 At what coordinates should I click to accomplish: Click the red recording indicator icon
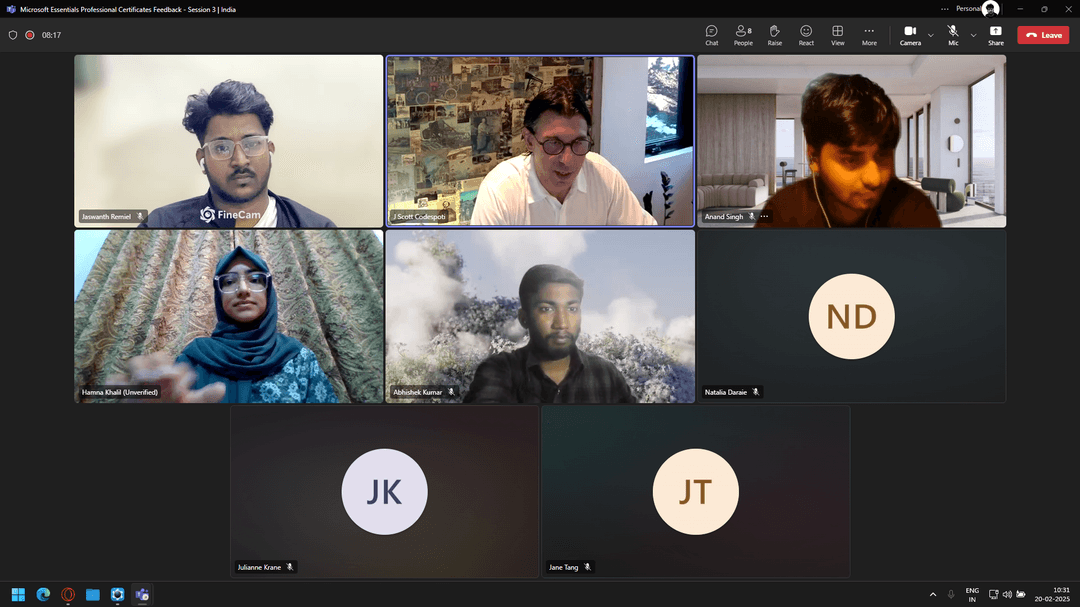pos(30,35)
